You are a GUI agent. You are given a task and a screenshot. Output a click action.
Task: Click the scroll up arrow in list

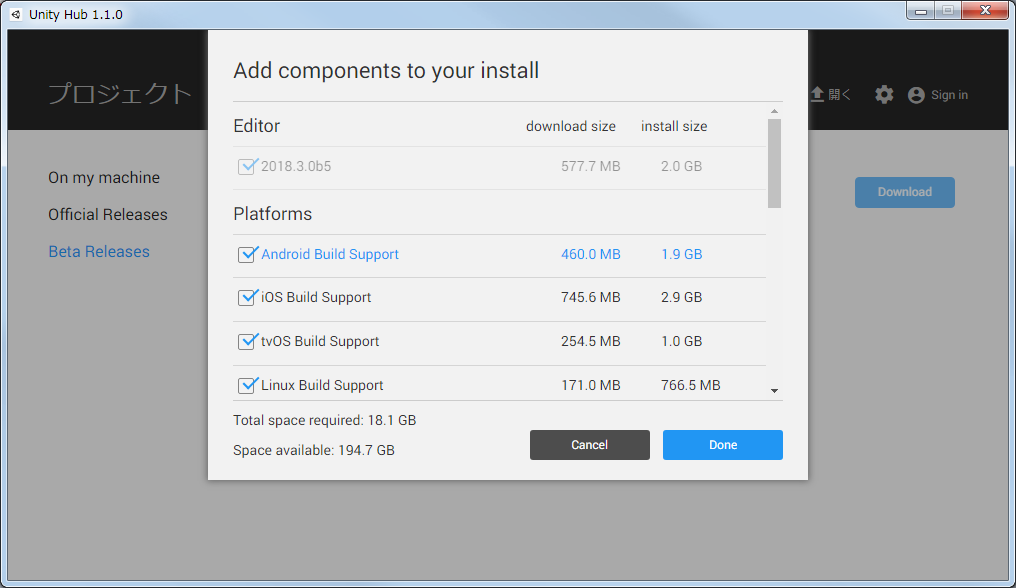click(x=774, y=112)
